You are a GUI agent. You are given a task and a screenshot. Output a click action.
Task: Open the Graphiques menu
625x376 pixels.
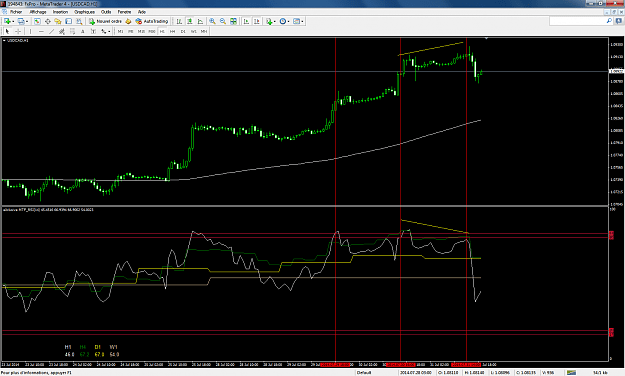click(x=85, y=12)
